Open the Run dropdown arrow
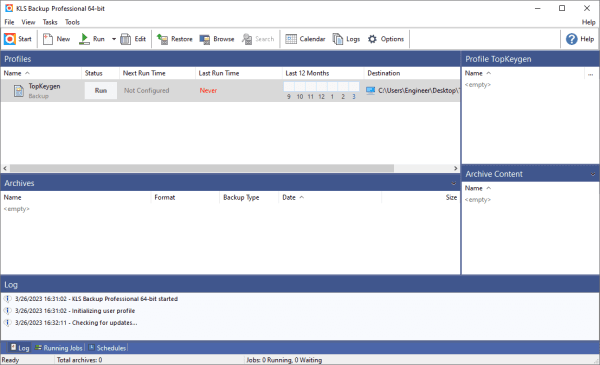 coord(114,39)
